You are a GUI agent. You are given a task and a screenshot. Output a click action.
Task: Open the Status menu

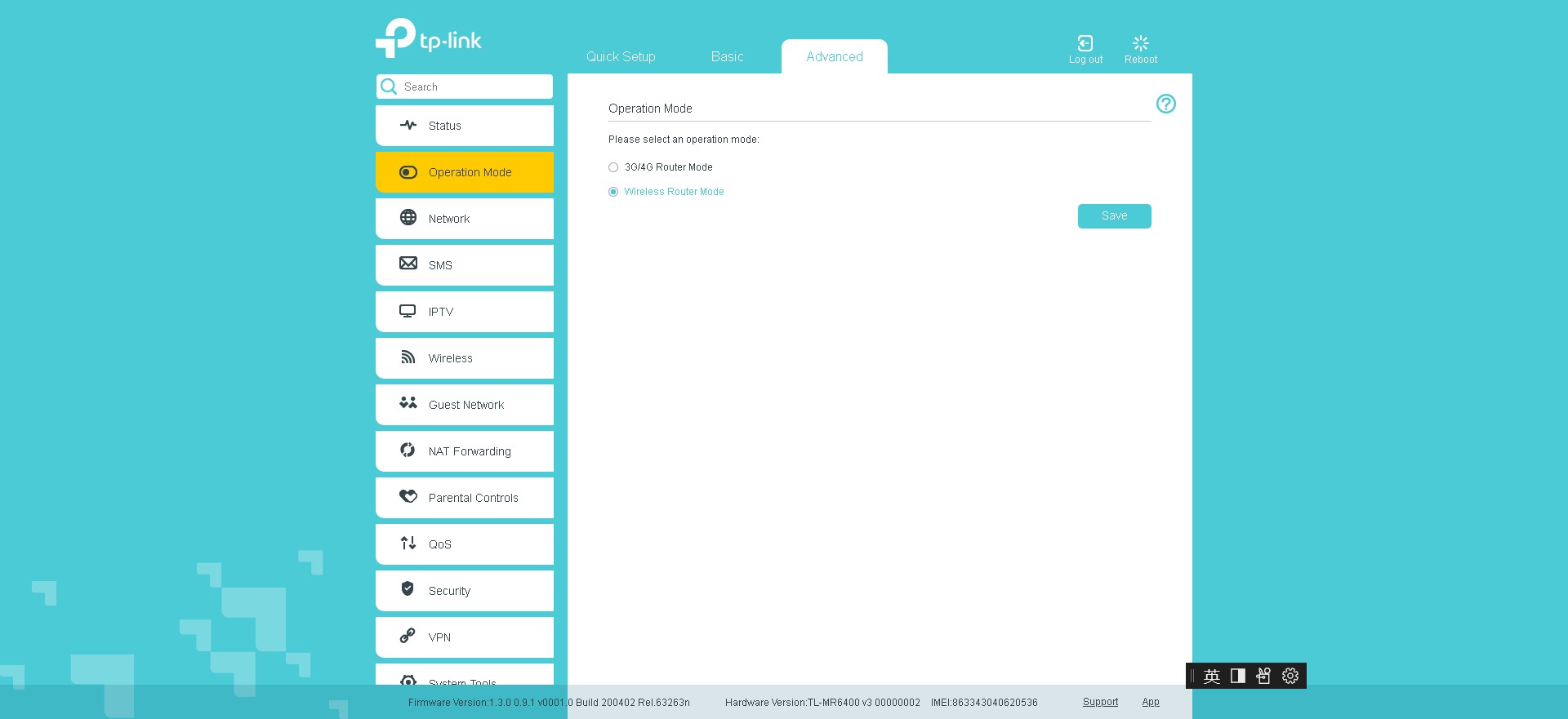point(465,126)
